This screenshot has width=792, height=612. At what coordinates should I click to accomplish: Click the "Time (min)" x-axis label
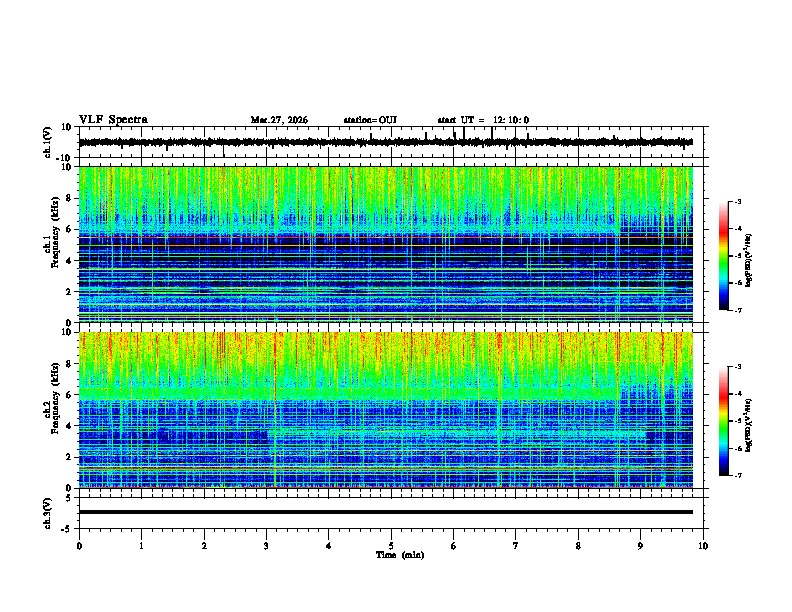[400, 555]
